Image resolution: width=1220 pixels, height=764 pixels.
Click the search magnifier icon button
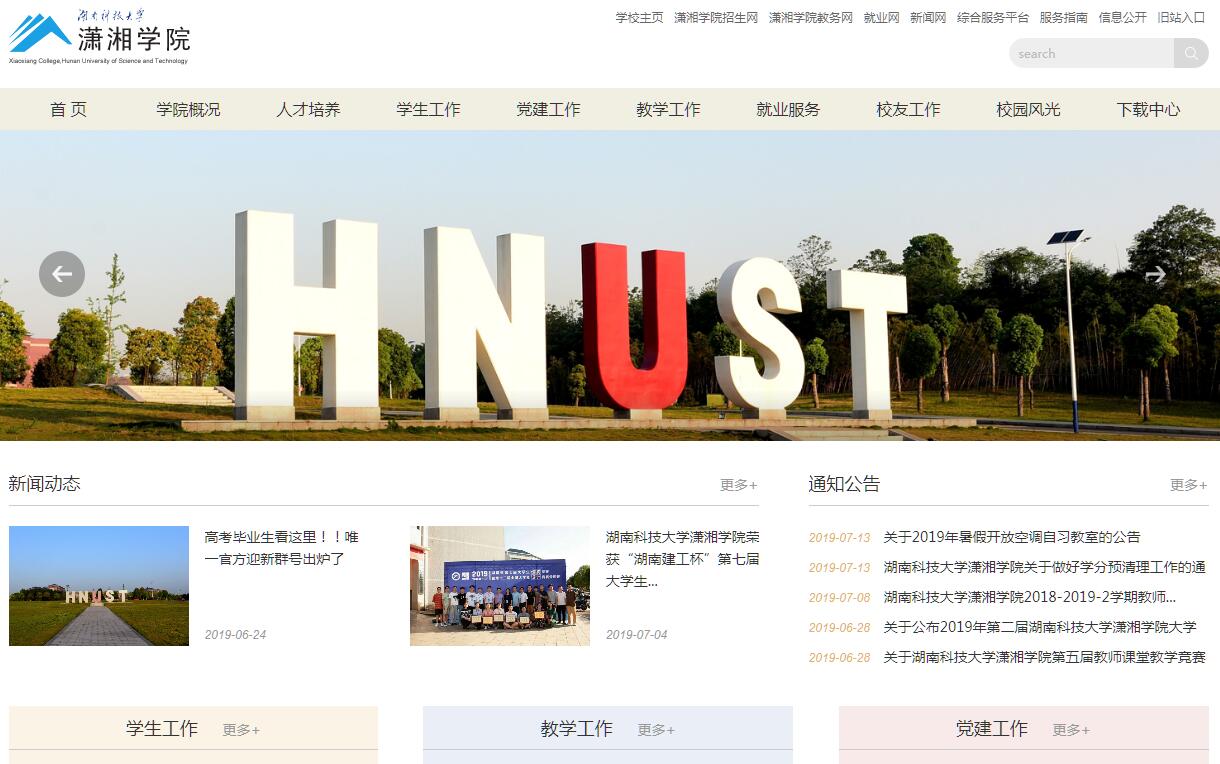coord(1191,53)
